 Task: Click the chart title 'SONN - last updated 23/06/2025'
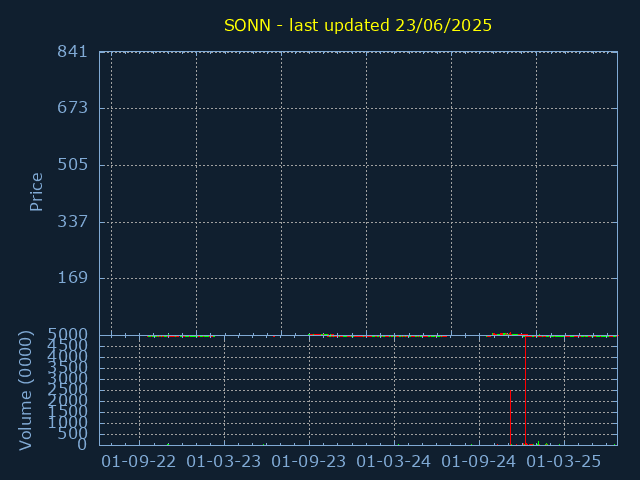(358, 25)
